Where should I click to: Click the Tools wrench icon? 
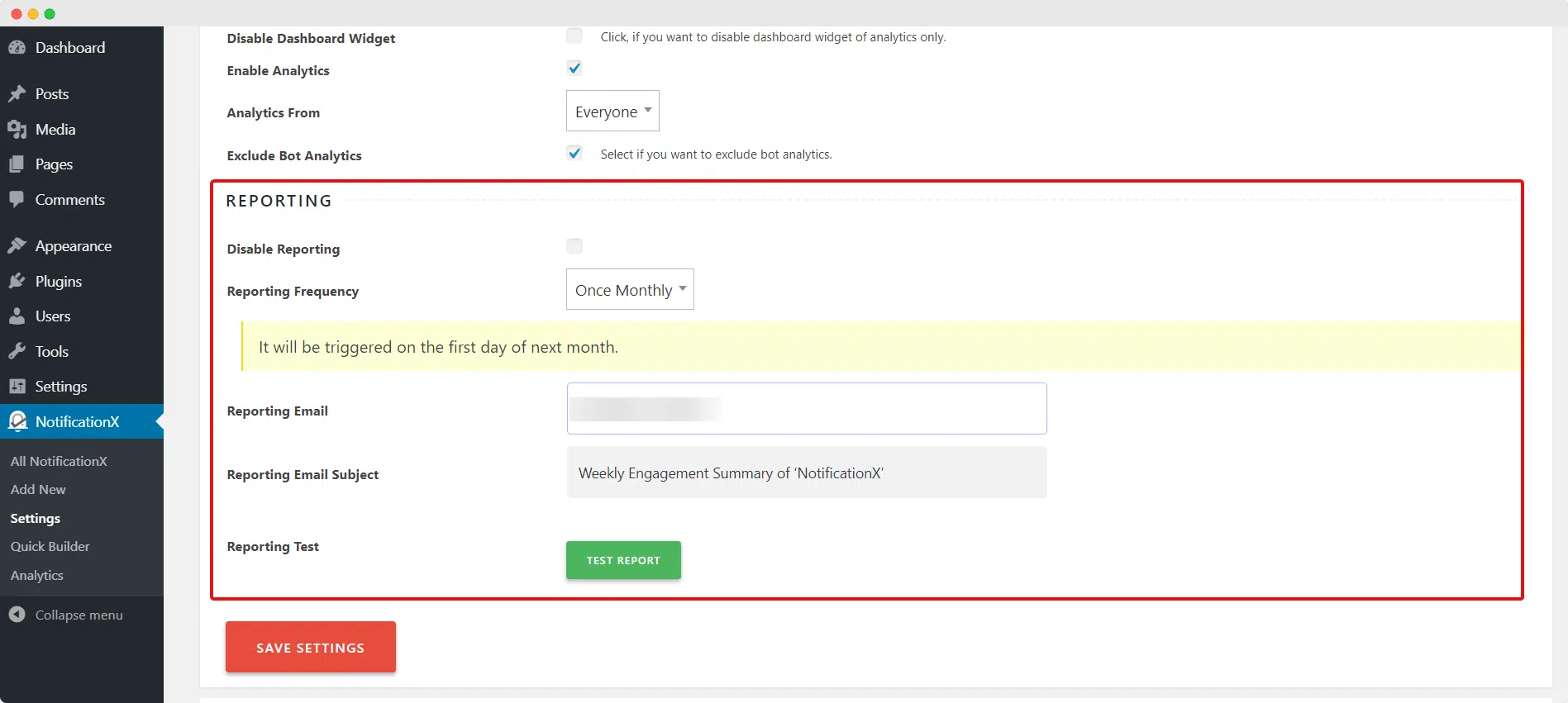[x=17, y=352]
